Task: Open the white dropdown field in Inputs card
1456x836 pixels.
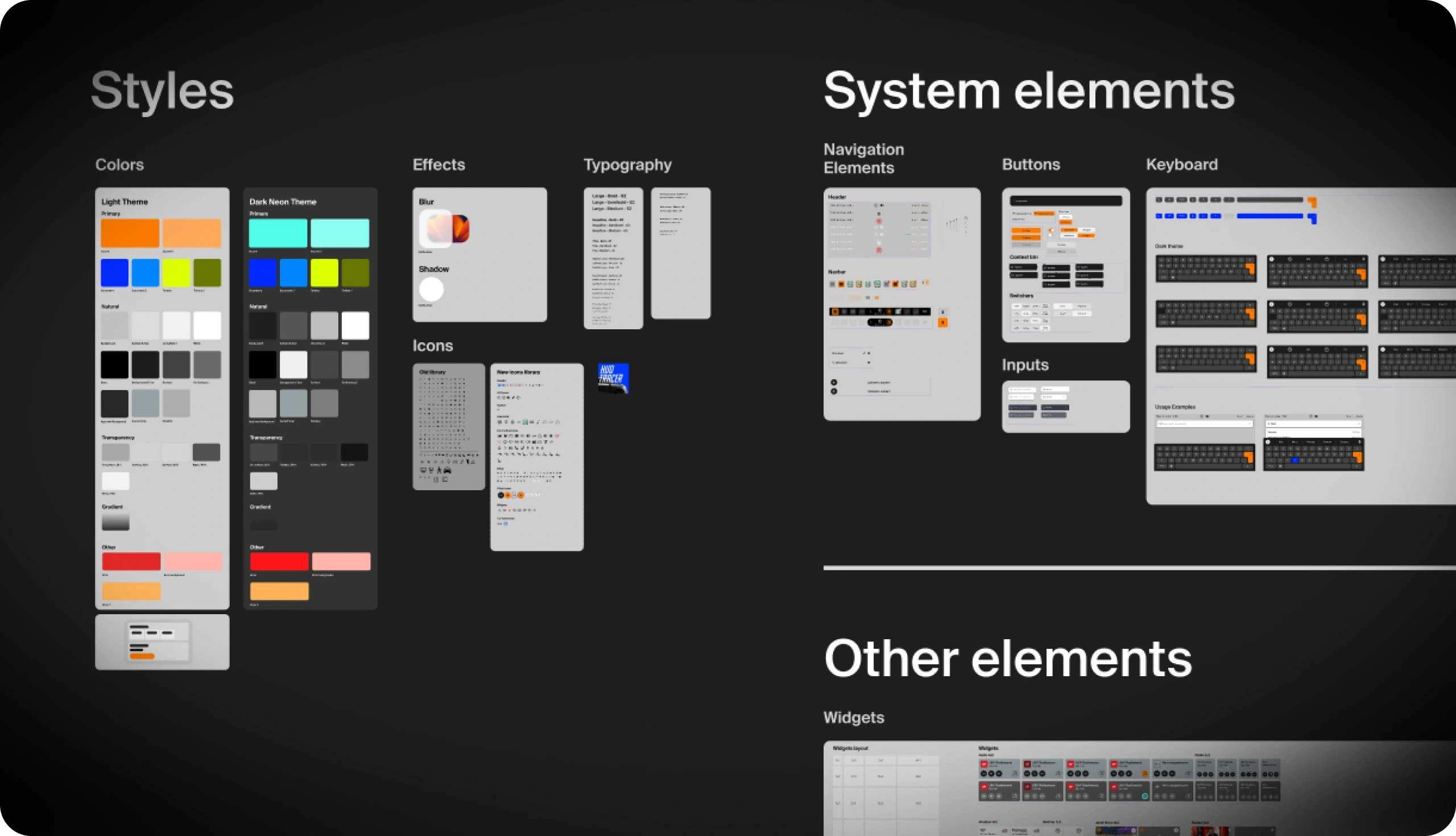Action: (1054, 390)
